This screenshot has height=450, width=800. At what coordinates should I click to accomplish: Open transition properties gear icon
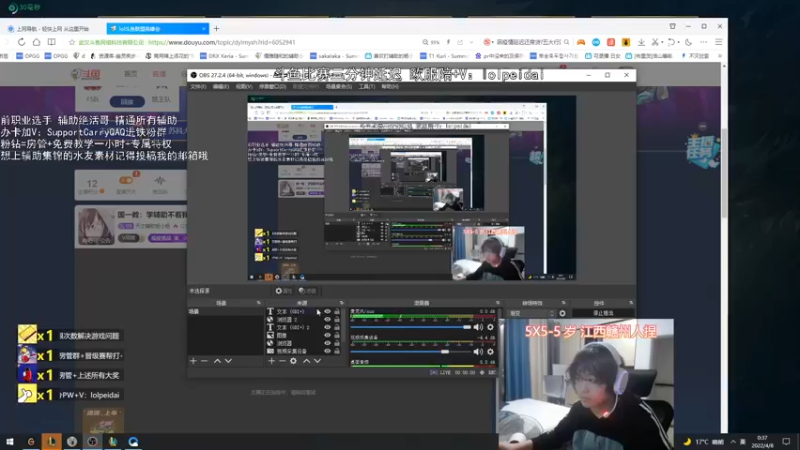tap(562, 313)
